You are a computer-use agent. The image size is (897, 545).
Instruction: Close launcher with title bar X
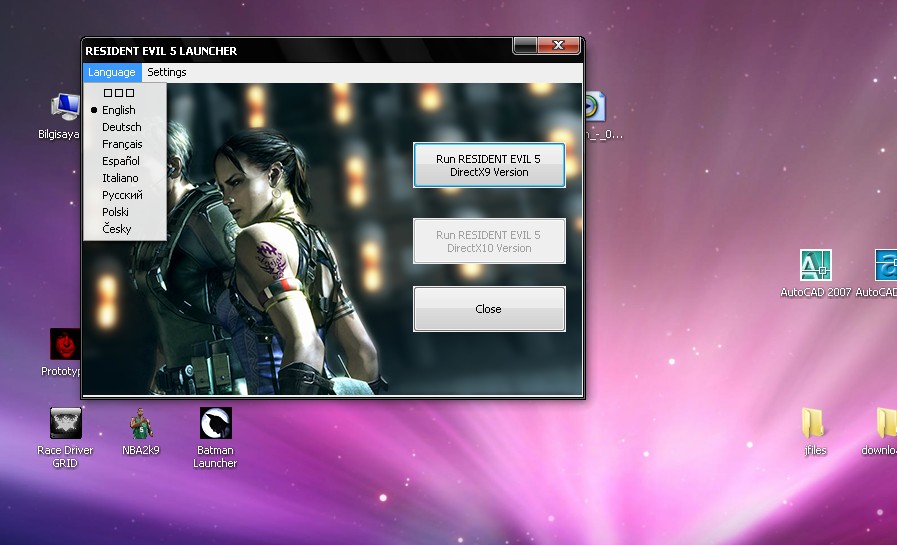coord(559,45)
